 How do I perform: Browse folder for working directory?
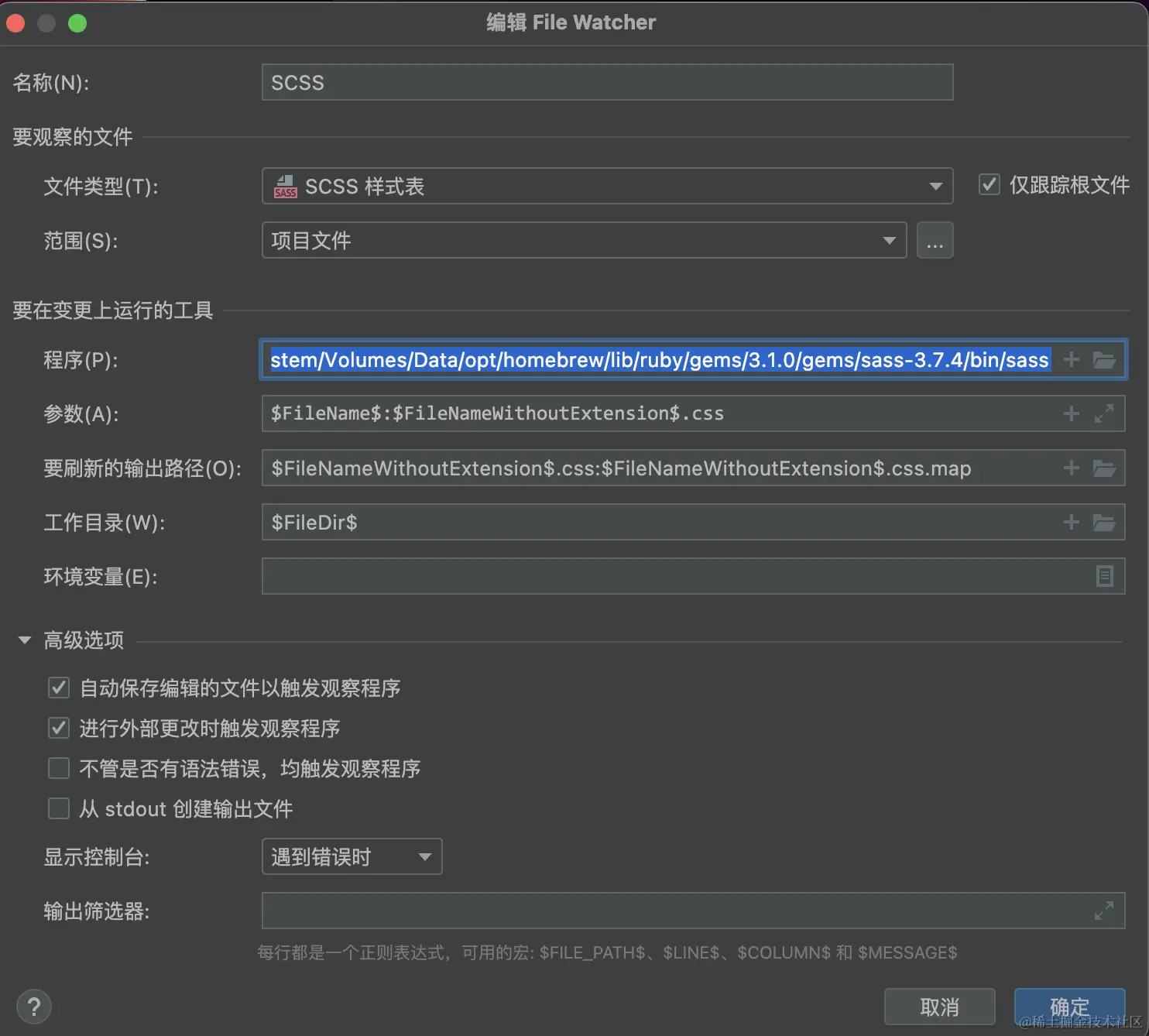tap(1104, 523)
